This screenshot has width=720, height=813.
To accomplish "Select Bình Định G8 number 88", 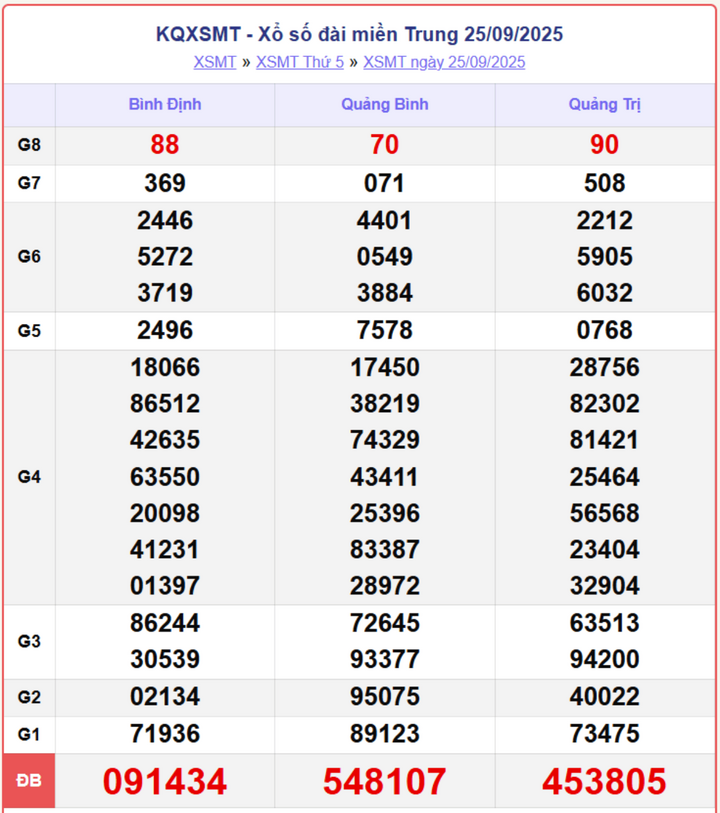I will tap(165, 145).
